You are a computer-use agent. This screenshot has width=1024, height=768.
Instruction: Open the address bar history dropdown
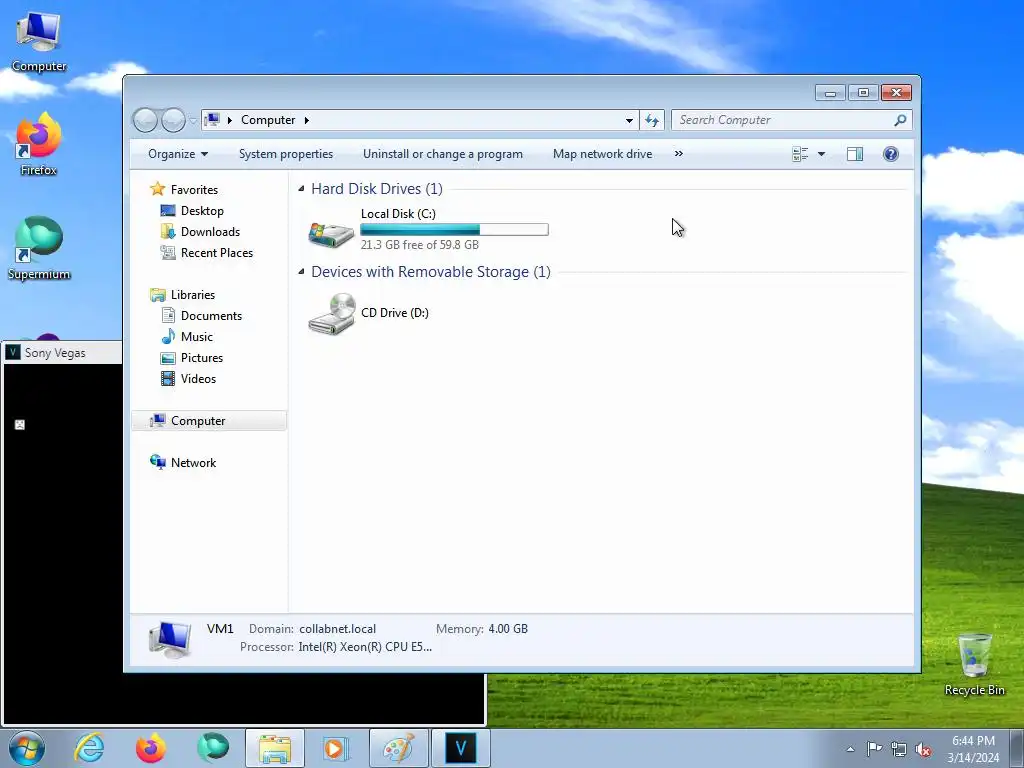pos(629,120)
